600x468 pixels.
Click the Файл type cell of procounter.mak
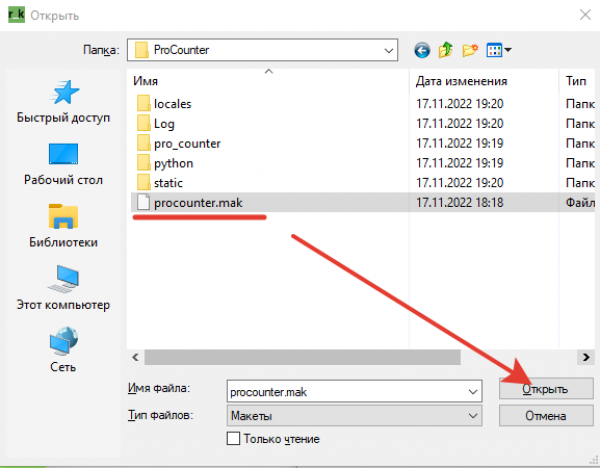point(580,202)
